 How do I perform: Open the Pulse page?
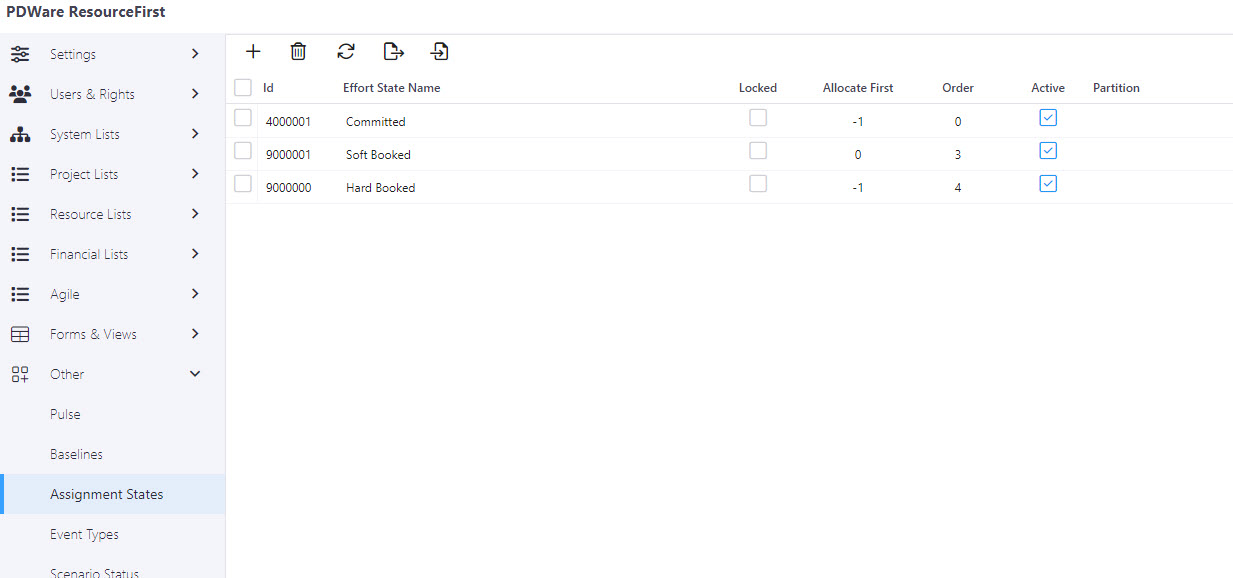tap(65, 414)
